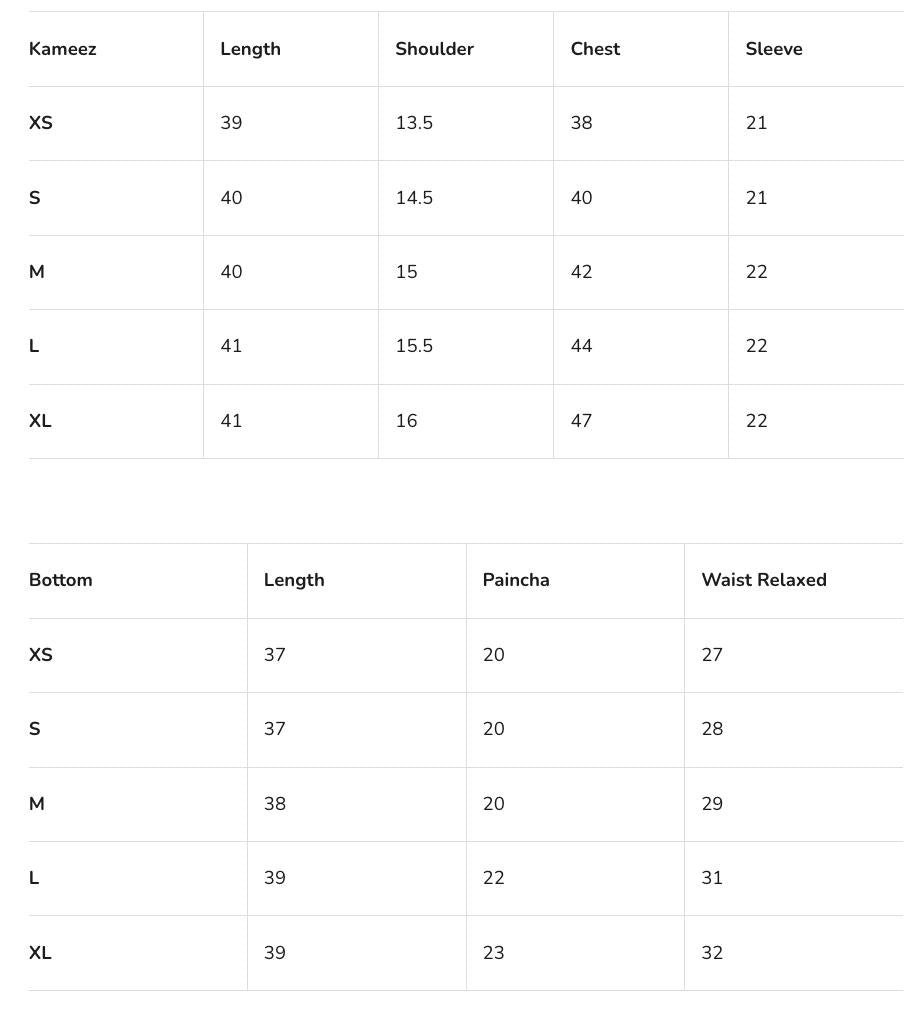The width and height of the screenshot is (916, 1024).
Task: Click the Shoulder column header
Action: 434,49
